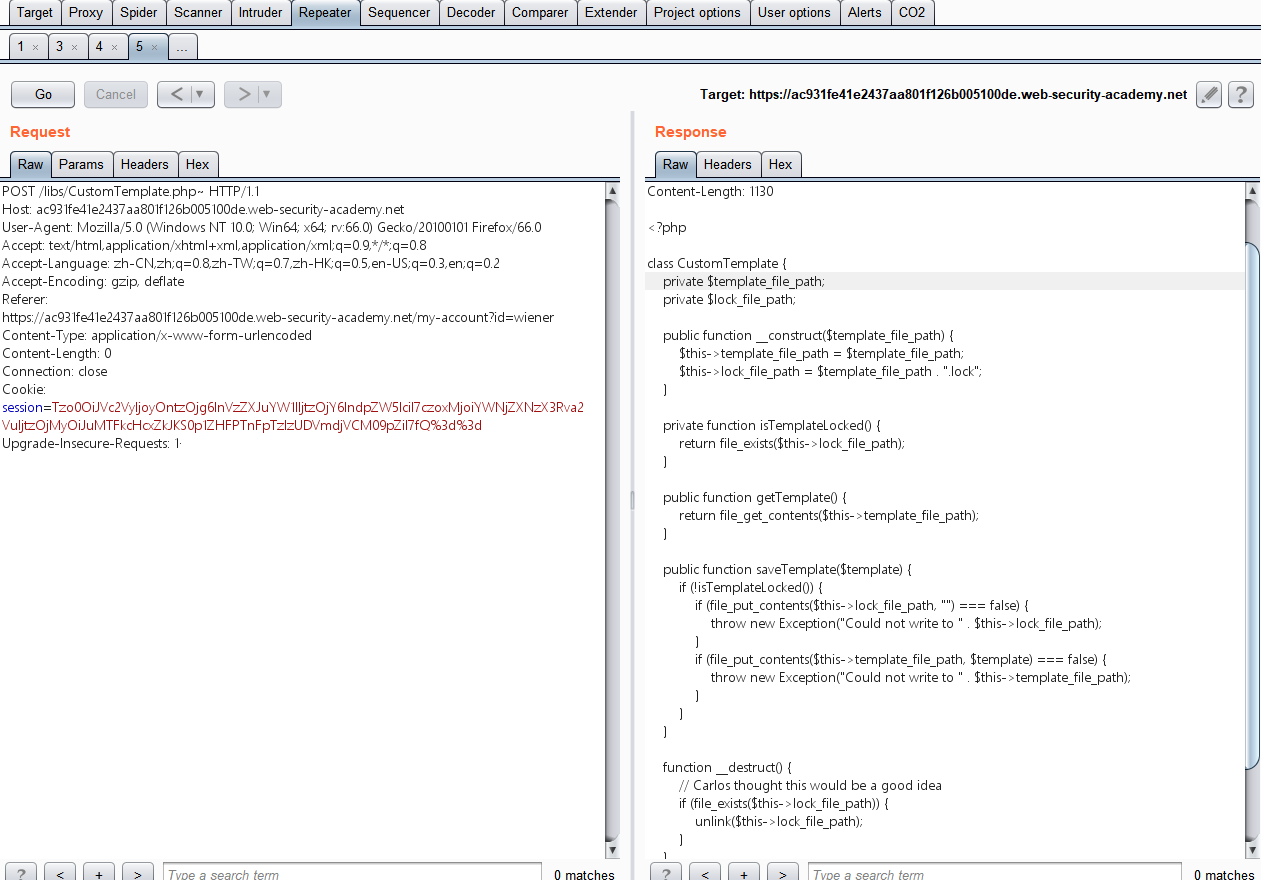
Task: Close Repeater tab 5
Action: pyautogui.click(x=154, y=47)
